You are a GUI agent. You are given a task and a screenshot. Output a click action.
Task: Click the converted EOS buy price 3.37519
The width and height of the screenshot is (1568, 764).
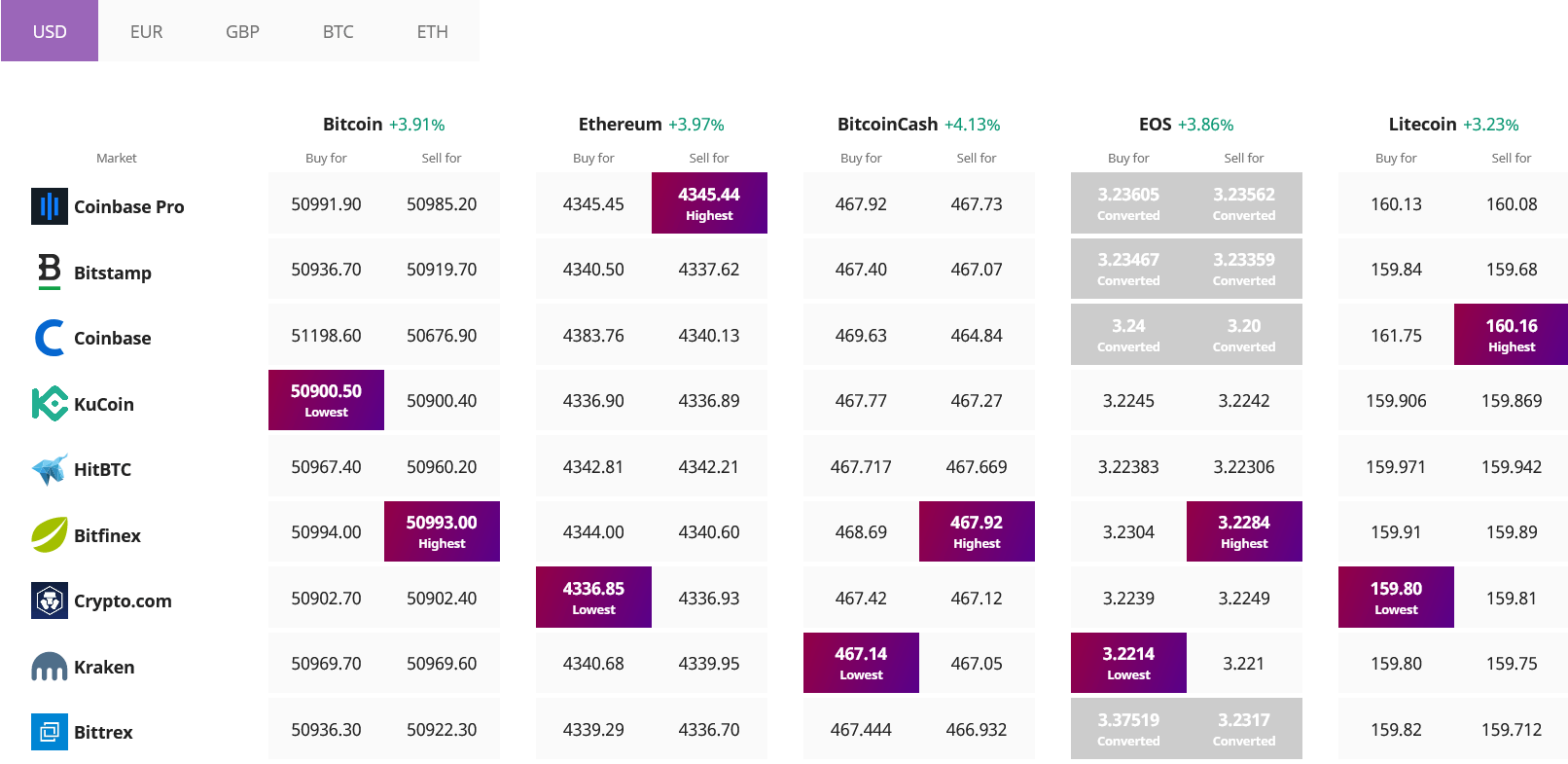(1128, 729)
